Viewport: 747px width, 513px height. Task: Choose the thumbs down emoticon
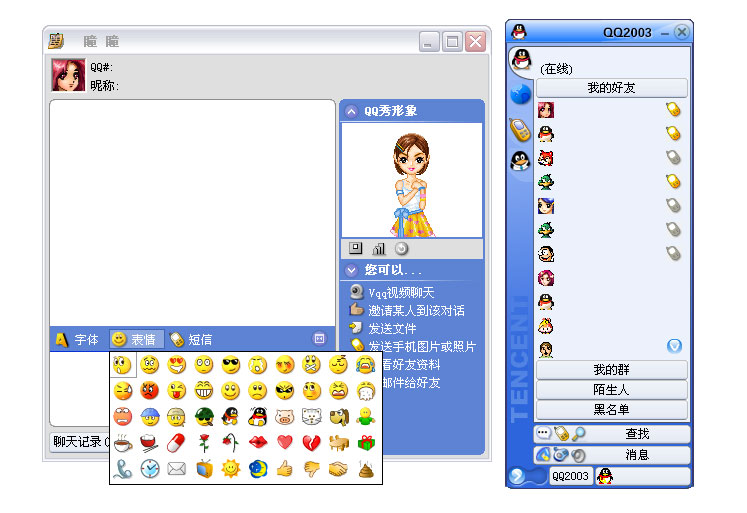point(312,469)
